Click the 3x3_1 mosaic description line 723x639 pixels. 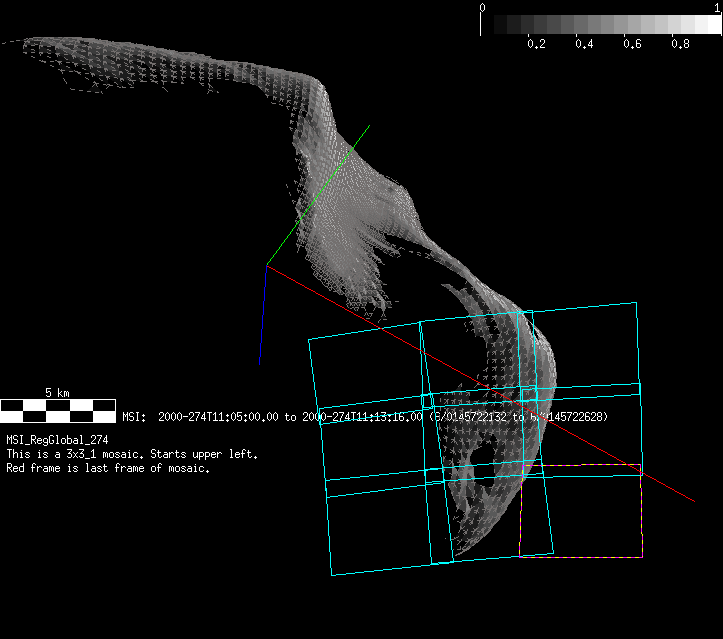tap(132, 454)
